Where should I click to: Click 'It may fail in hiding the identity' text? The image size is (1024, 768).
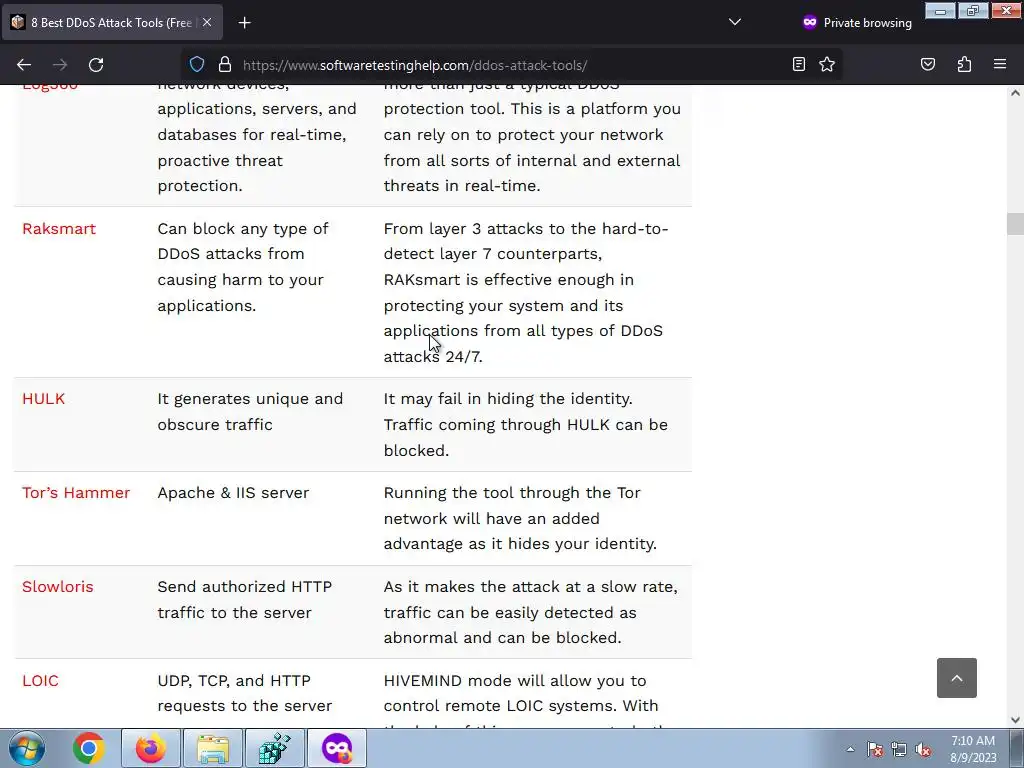[508, 399]
